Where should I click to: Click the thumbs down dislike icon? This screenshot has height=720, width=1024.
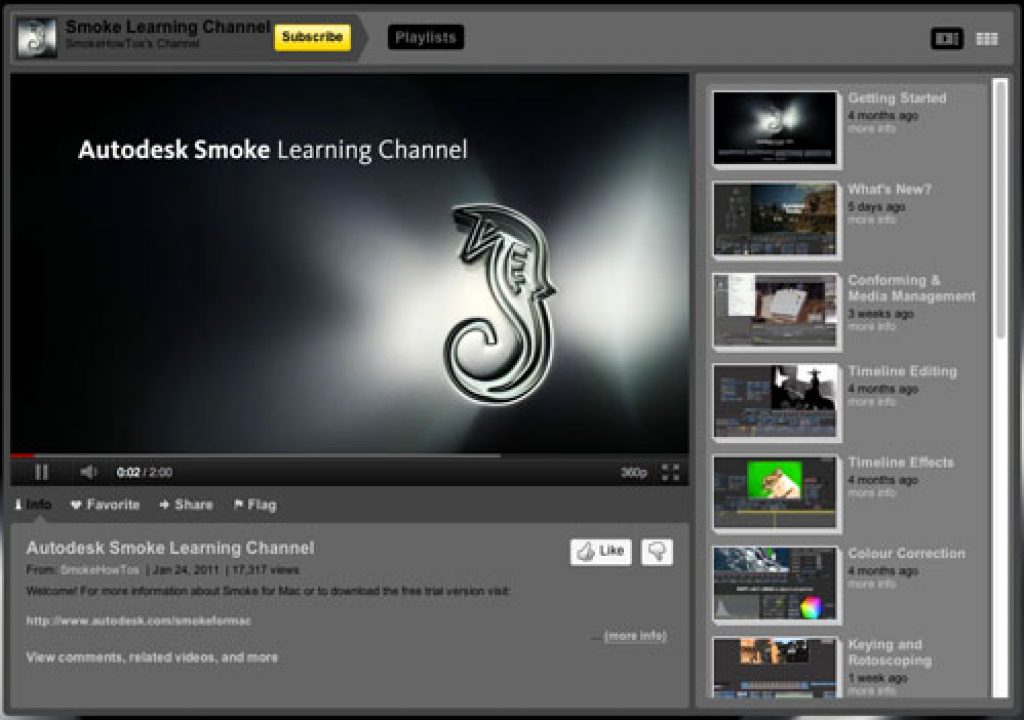[x=657, y=552]
